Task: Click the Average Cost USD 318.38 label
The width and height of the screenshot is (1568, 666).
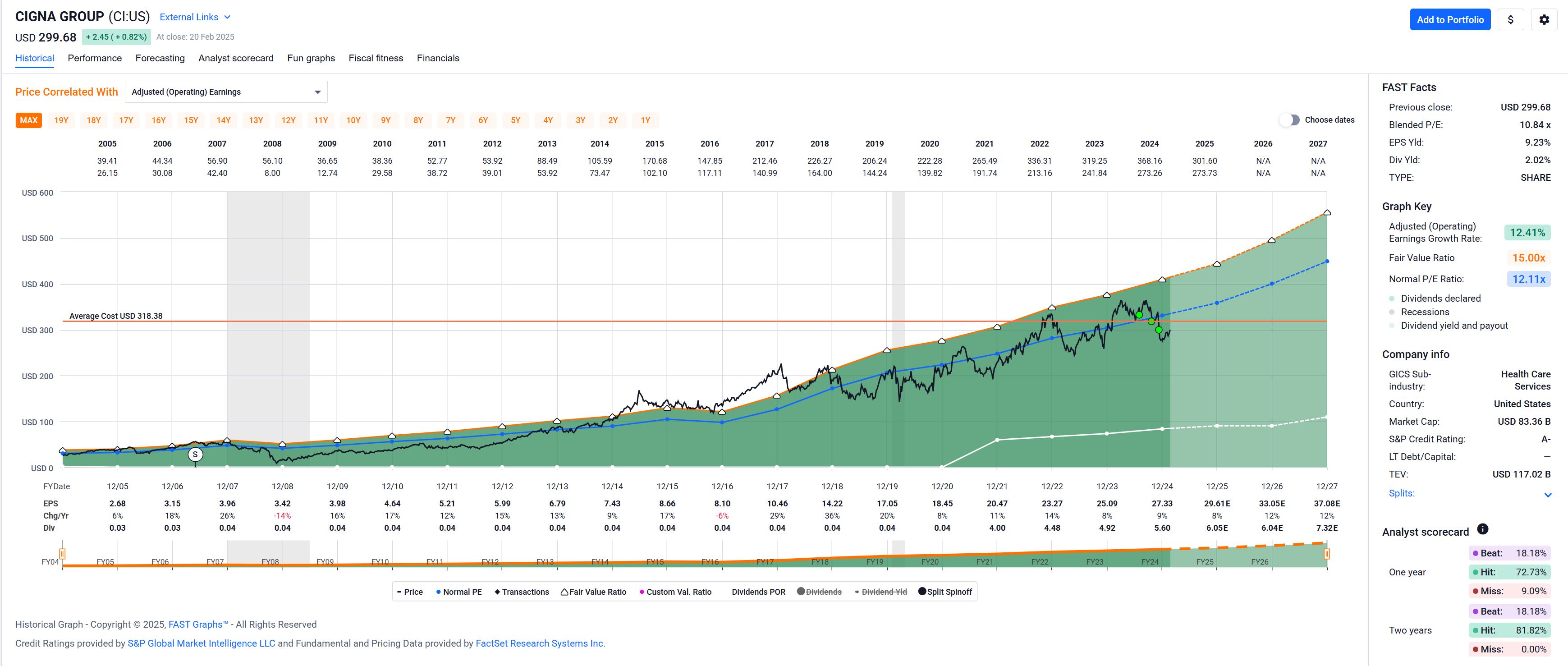Action: point(116,316)
